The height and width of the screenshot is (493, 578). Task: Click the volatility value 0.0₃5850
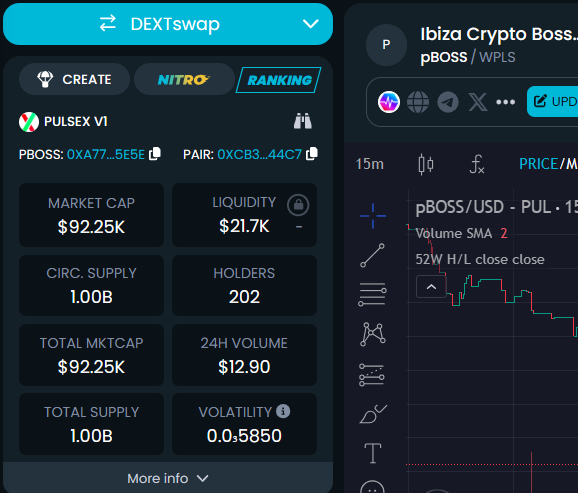[244, 436]
